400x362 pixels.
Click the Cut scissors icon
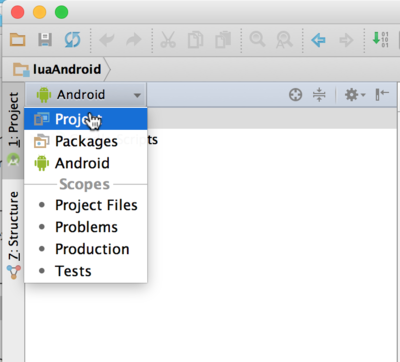(168, 40)
